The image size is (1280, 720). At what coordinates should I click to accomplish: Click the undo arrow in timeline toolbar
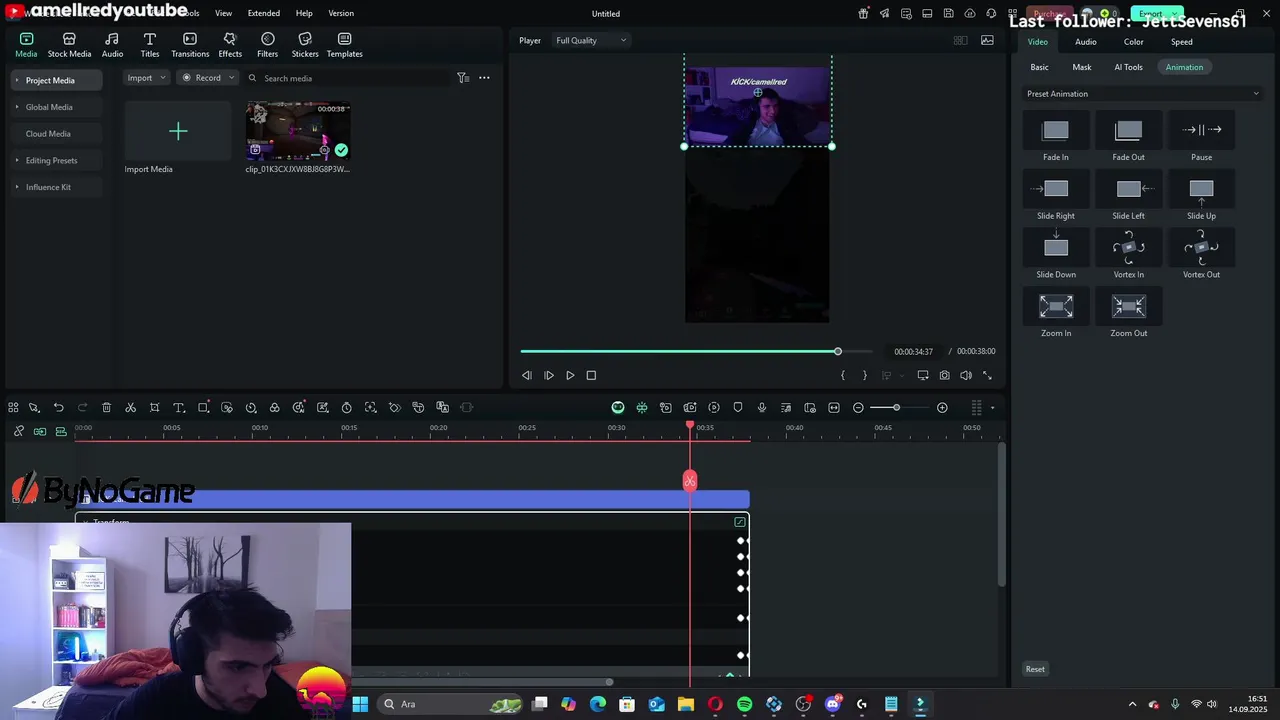(x=58, y=407)
